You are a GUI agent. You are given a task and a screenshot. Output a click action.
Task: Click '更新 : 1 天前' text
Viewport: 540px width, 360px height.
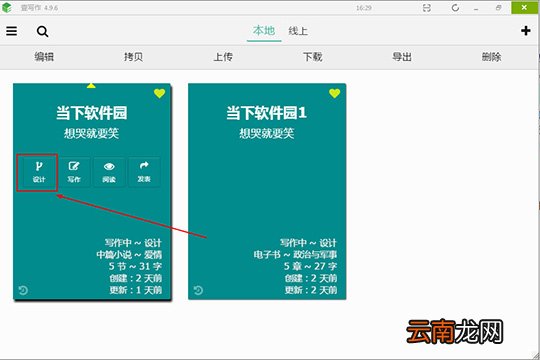pyautogui.click(x=136, y=290)
